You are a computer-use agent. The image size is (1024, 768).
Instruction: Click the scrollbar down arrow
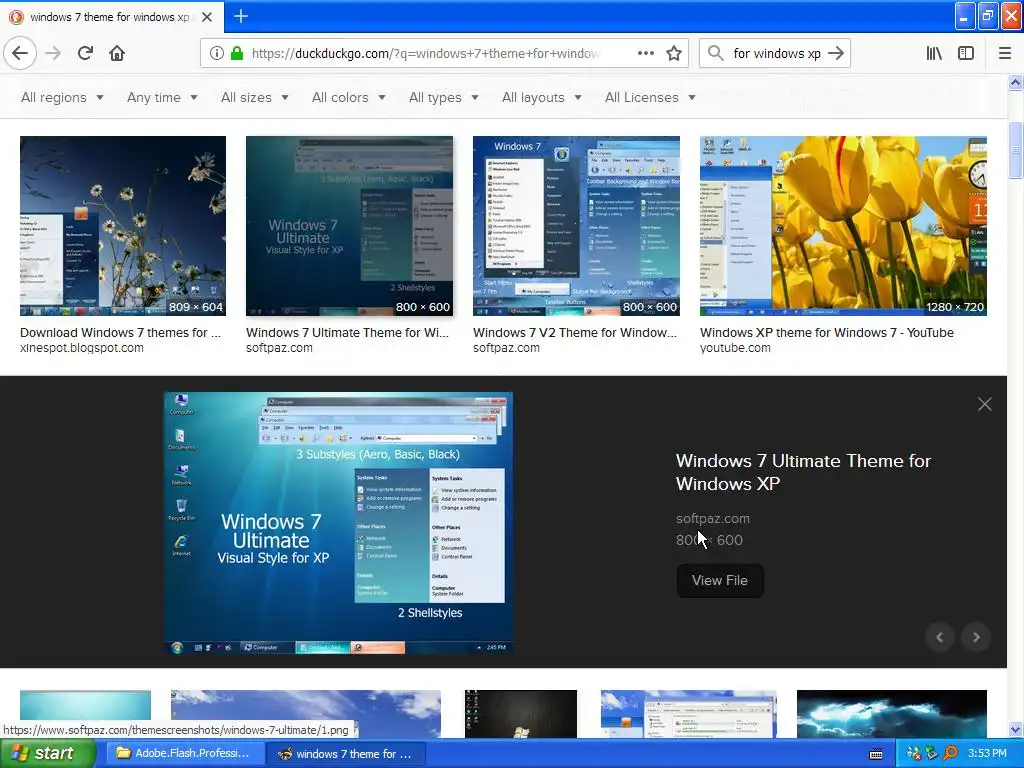tap(1015, 729)
